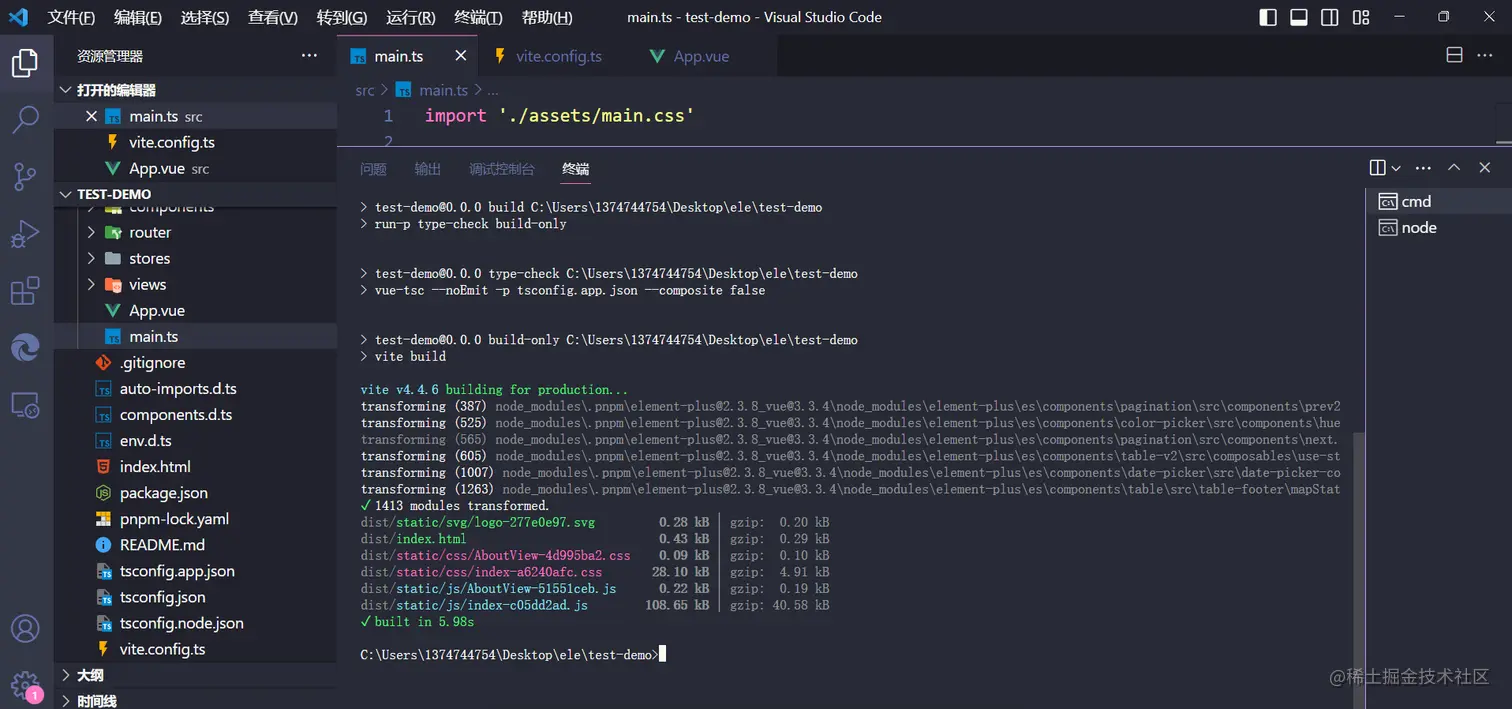The height and width of the screenshot is (709, 1512).
Task: Switch to the Output panel tab
Action: [428, 169]
